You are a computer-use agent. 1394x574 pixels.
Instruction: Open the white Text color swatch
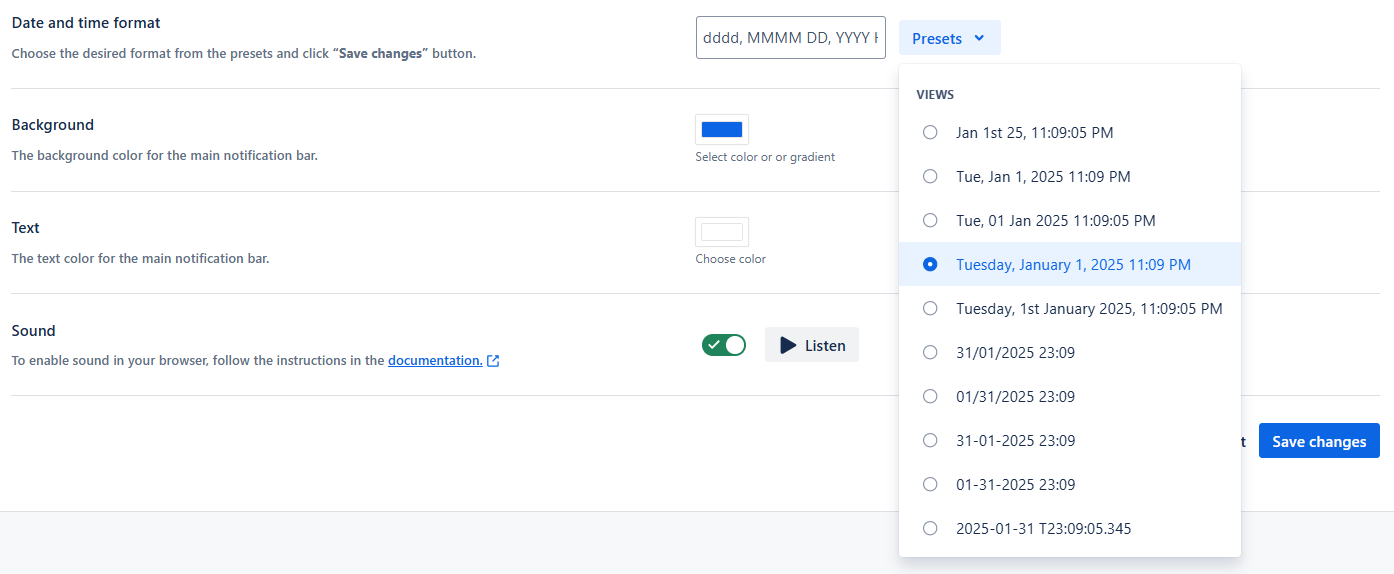click(722, 232)
